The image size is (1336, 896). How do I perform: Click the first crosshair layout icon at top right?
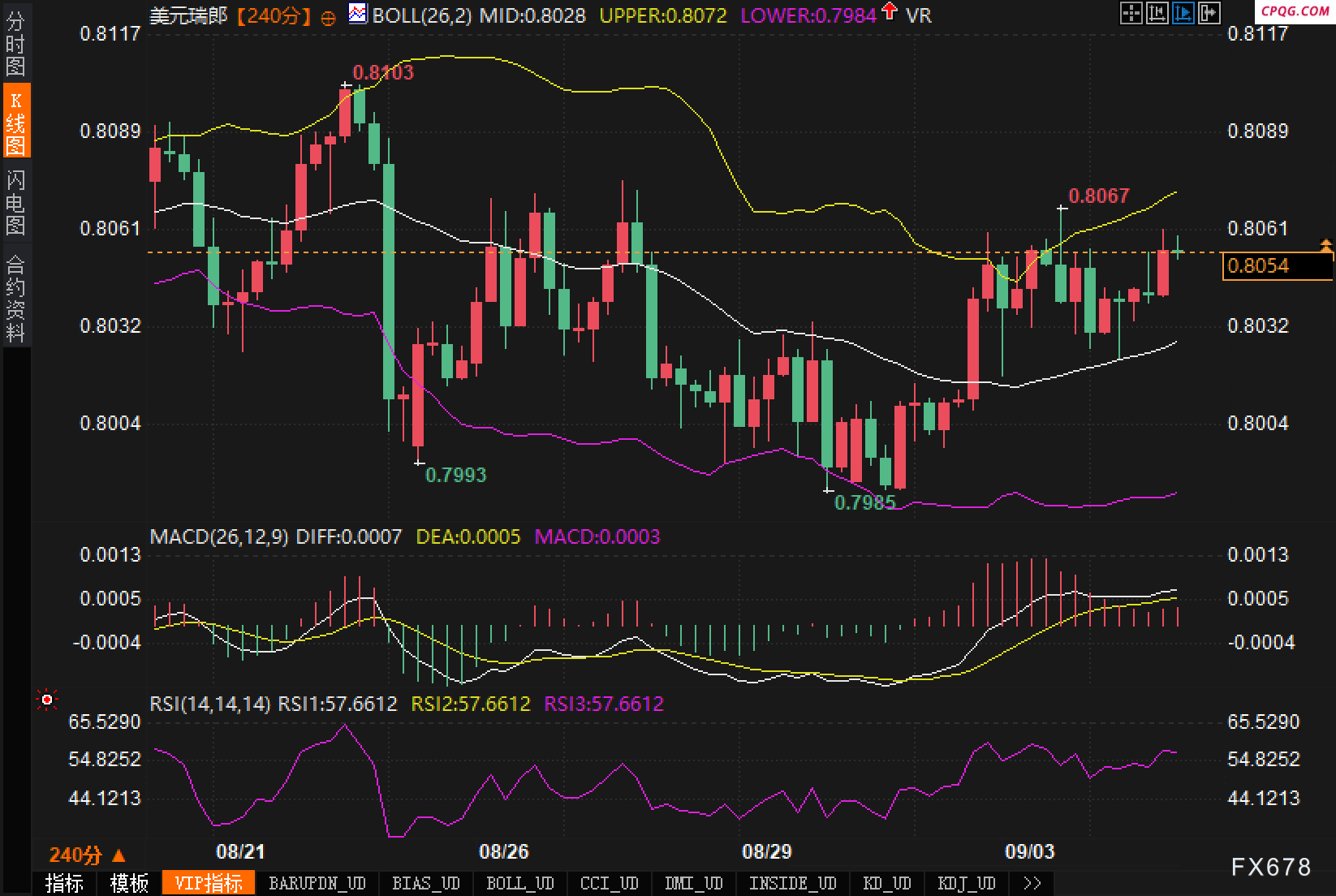(x=1130, y=13)
